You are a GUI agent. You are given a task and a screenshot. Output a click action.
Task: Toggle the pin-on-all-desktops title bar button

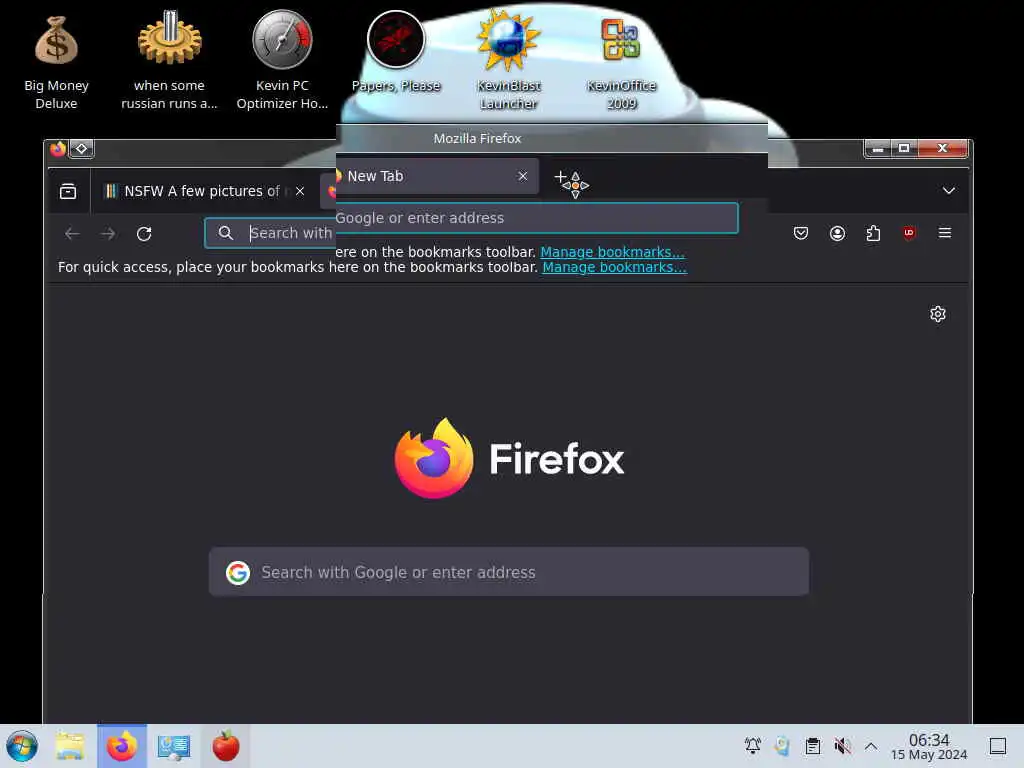(82, 149)
